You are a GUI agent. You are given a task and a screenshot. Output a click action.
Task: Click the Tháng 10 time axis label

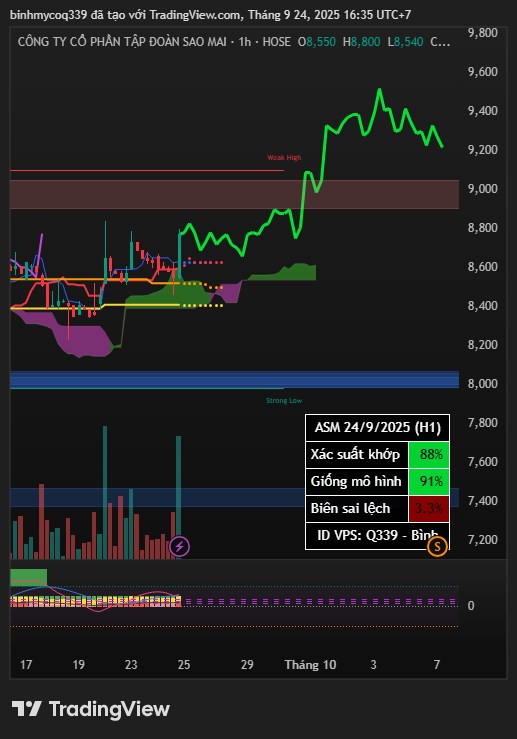click(310, 665)
